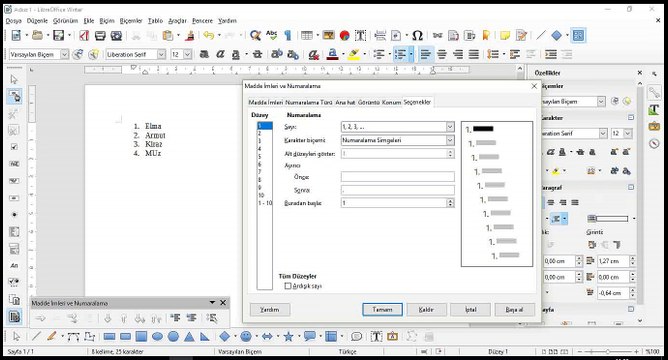
Task: Click the İptal button
Action: [470, 310]
